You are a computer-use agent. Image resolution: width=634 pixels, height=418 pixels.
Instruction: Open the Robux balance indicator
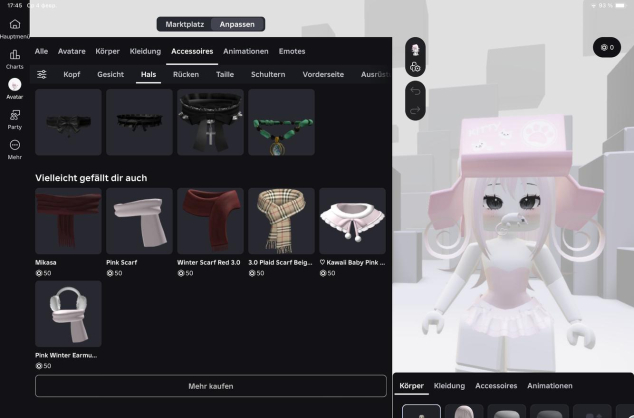click(x=606, y=47)
